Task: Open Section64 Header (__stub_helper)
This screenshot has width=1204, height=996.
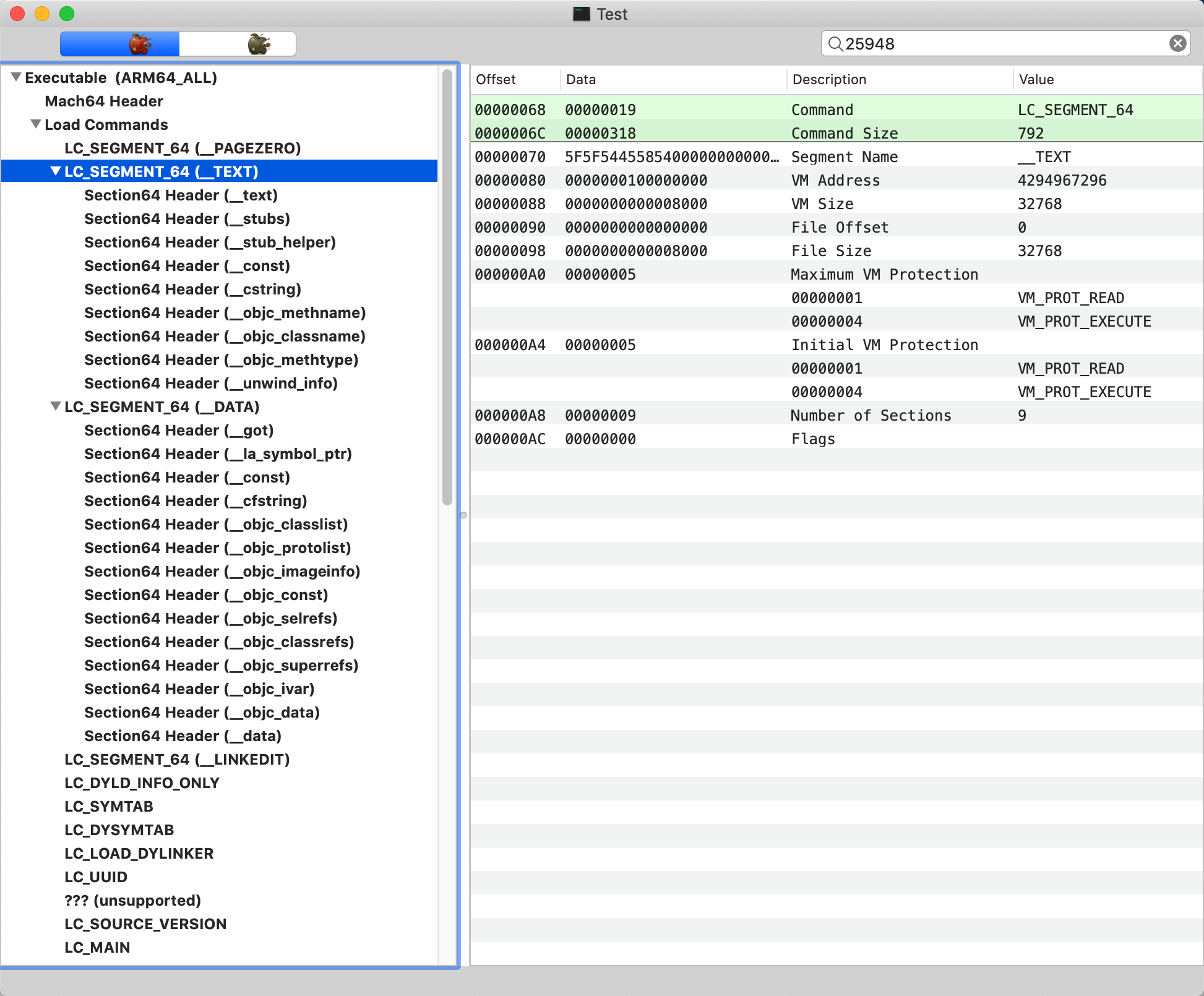Action: [210, 242]
